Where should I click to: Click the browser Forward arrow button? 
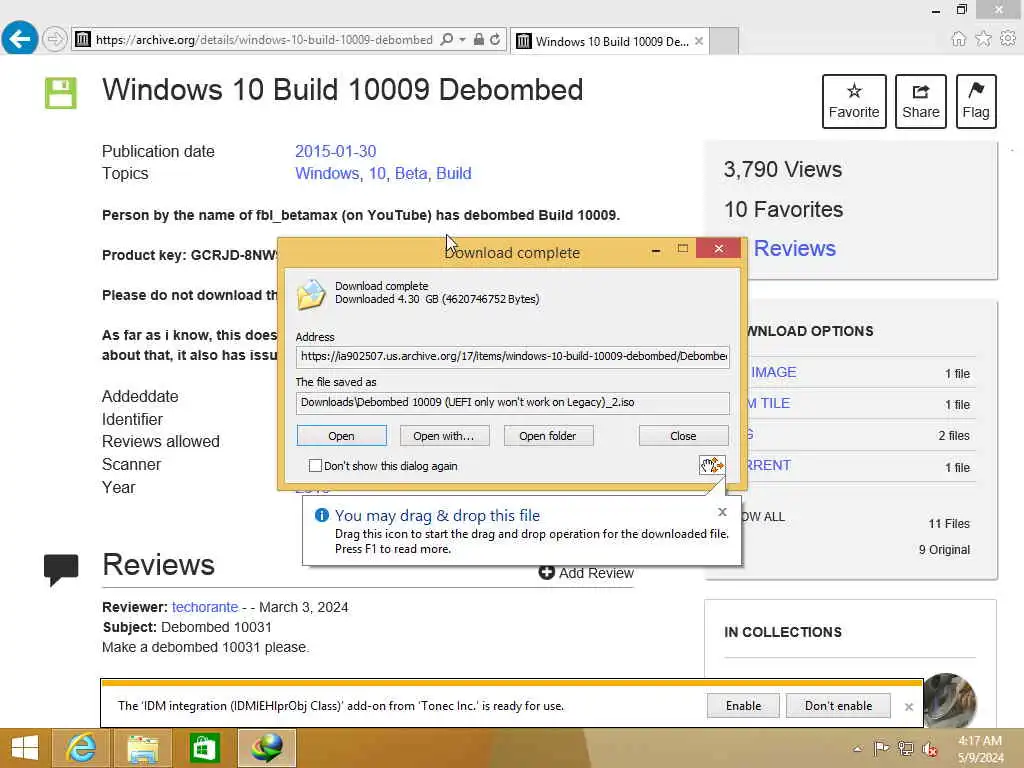(x=55, y=39)
